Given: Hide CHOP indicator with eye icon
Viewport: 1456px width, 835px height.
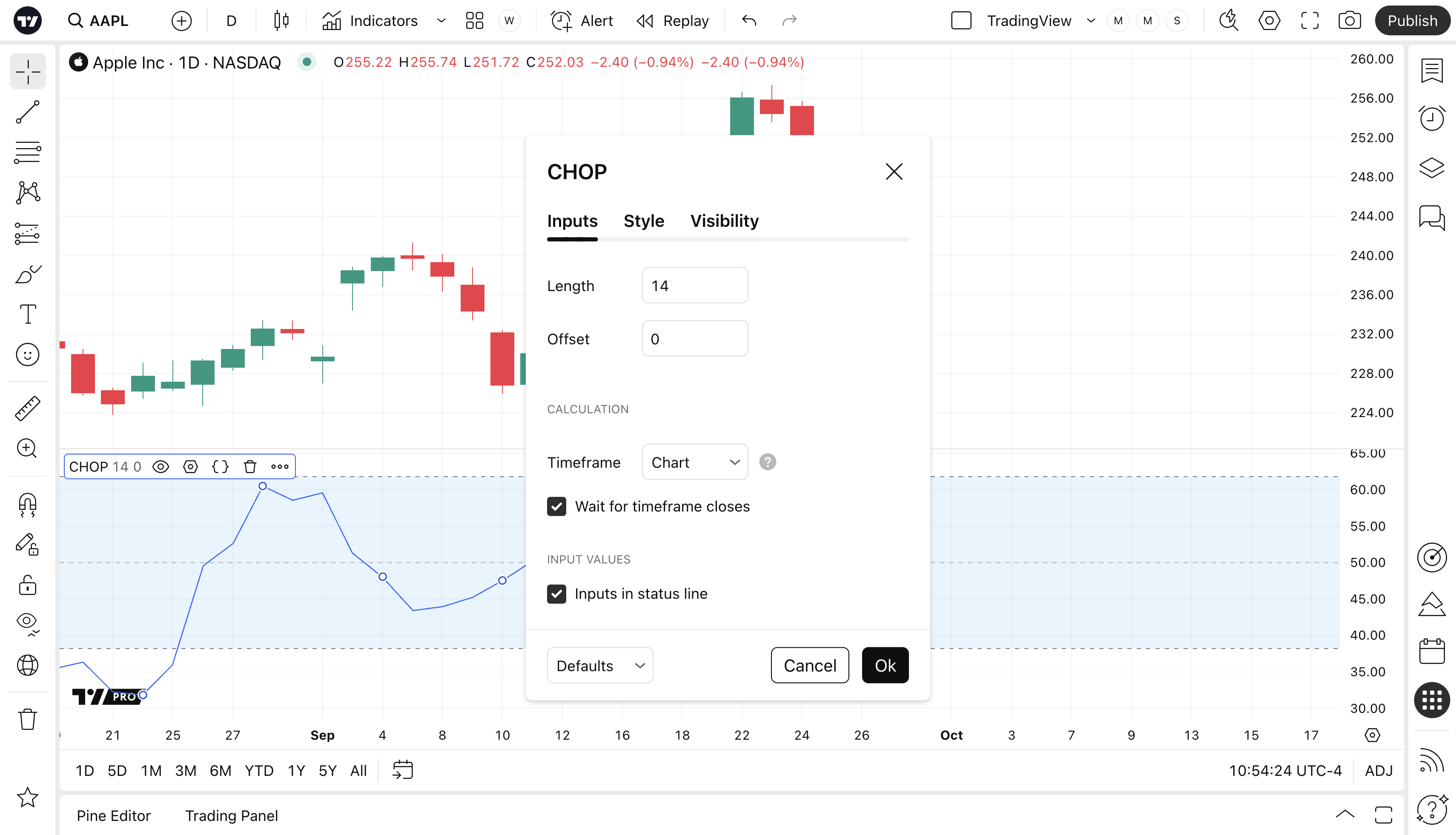Looking at the screenshot, I should (x=161, y=467).
